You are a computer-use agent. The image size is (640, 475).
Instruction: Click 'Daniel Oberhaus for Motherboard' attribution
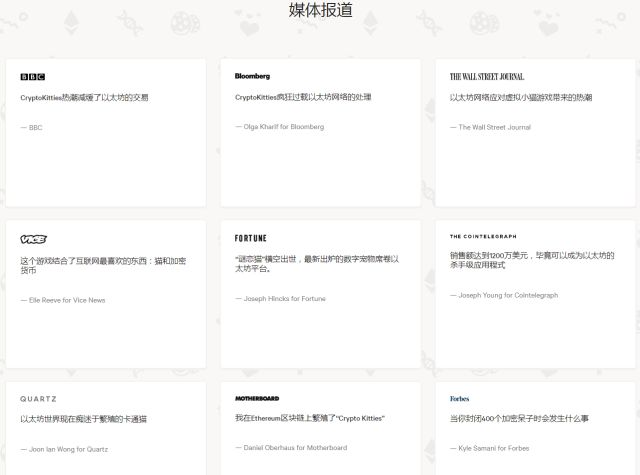(295, 448)
